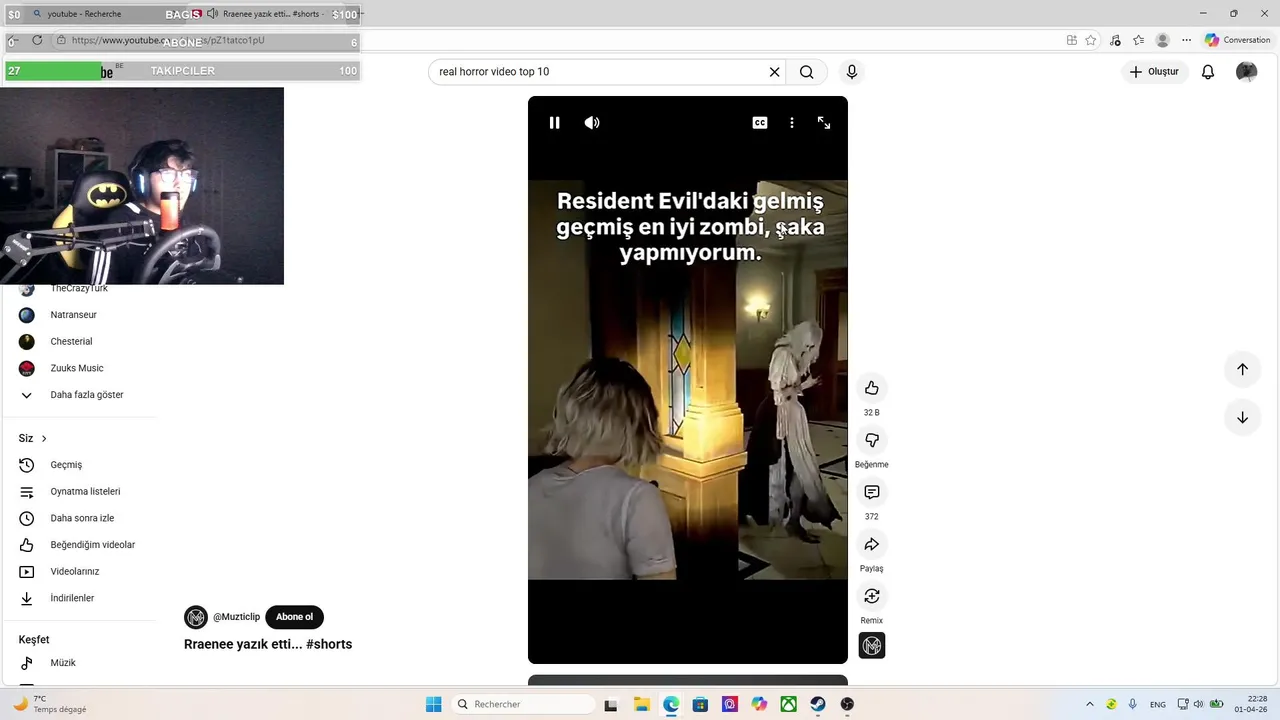Open the 372 comments panel

click(872, 492)
